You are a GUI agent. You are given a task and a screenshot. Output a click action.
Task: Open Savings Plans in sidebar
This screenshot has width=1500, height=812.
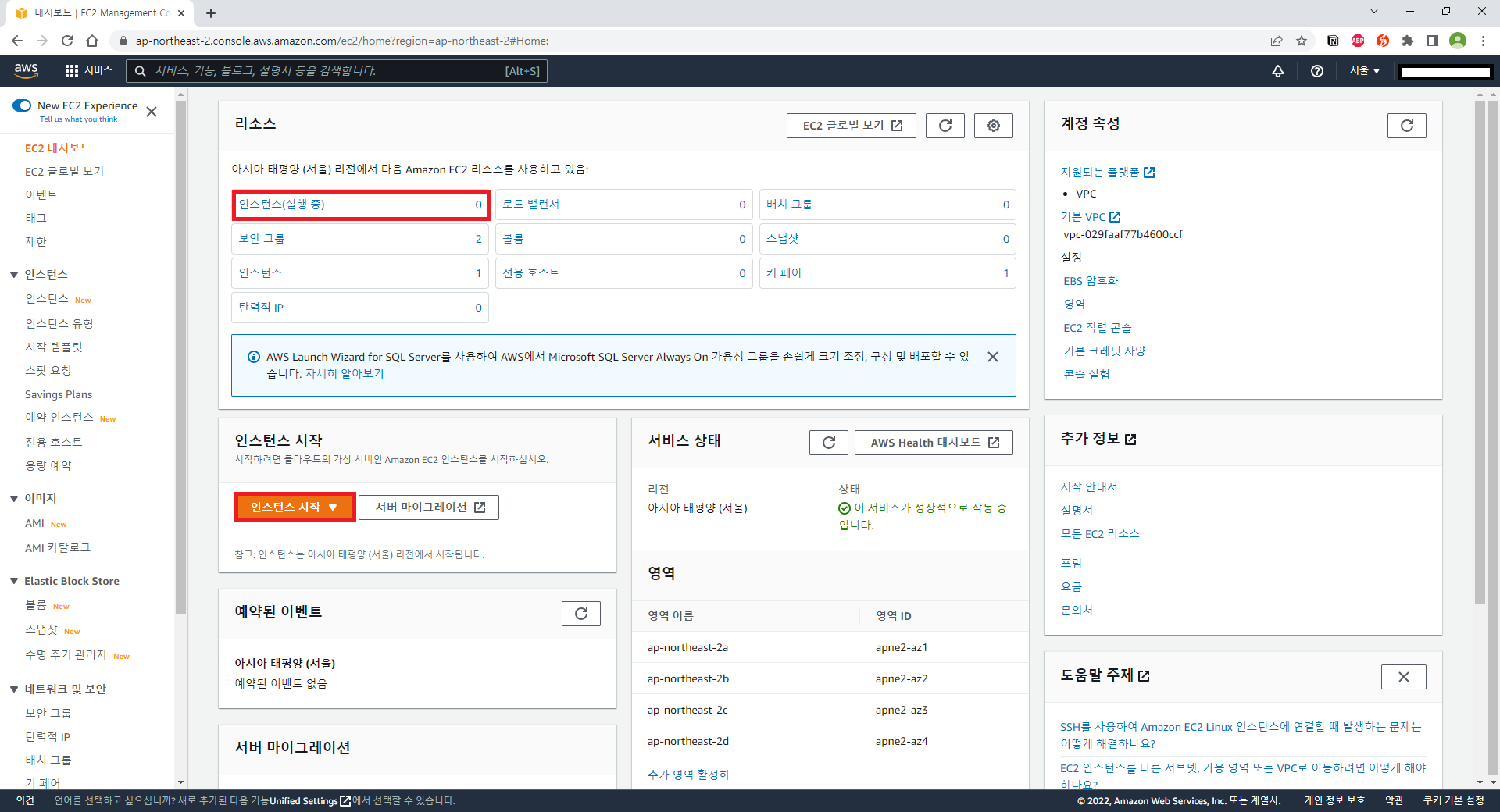point(59,394)
